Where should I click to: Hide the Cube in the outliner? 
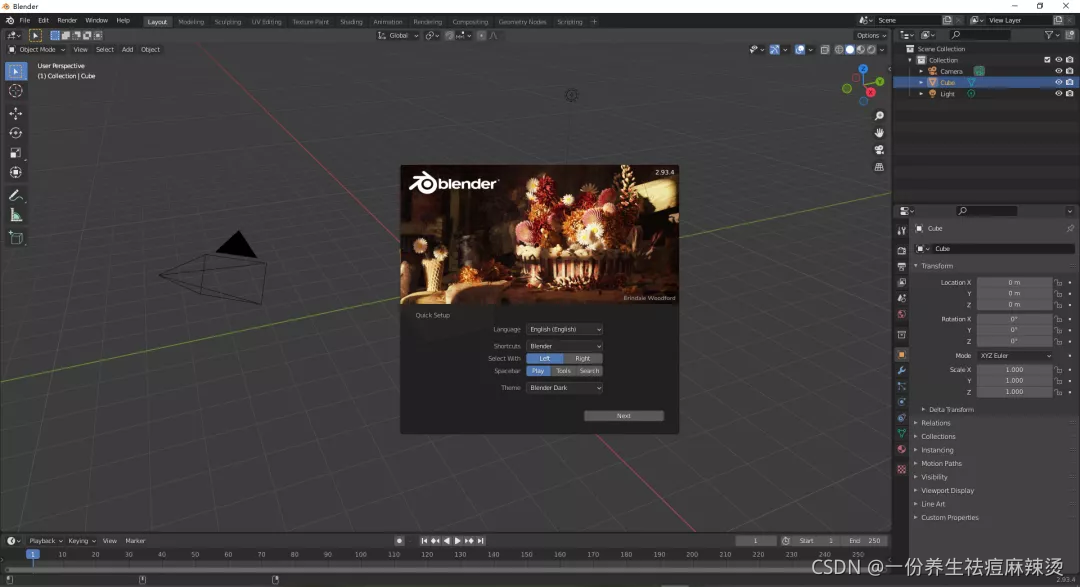tap(1059, 82)
